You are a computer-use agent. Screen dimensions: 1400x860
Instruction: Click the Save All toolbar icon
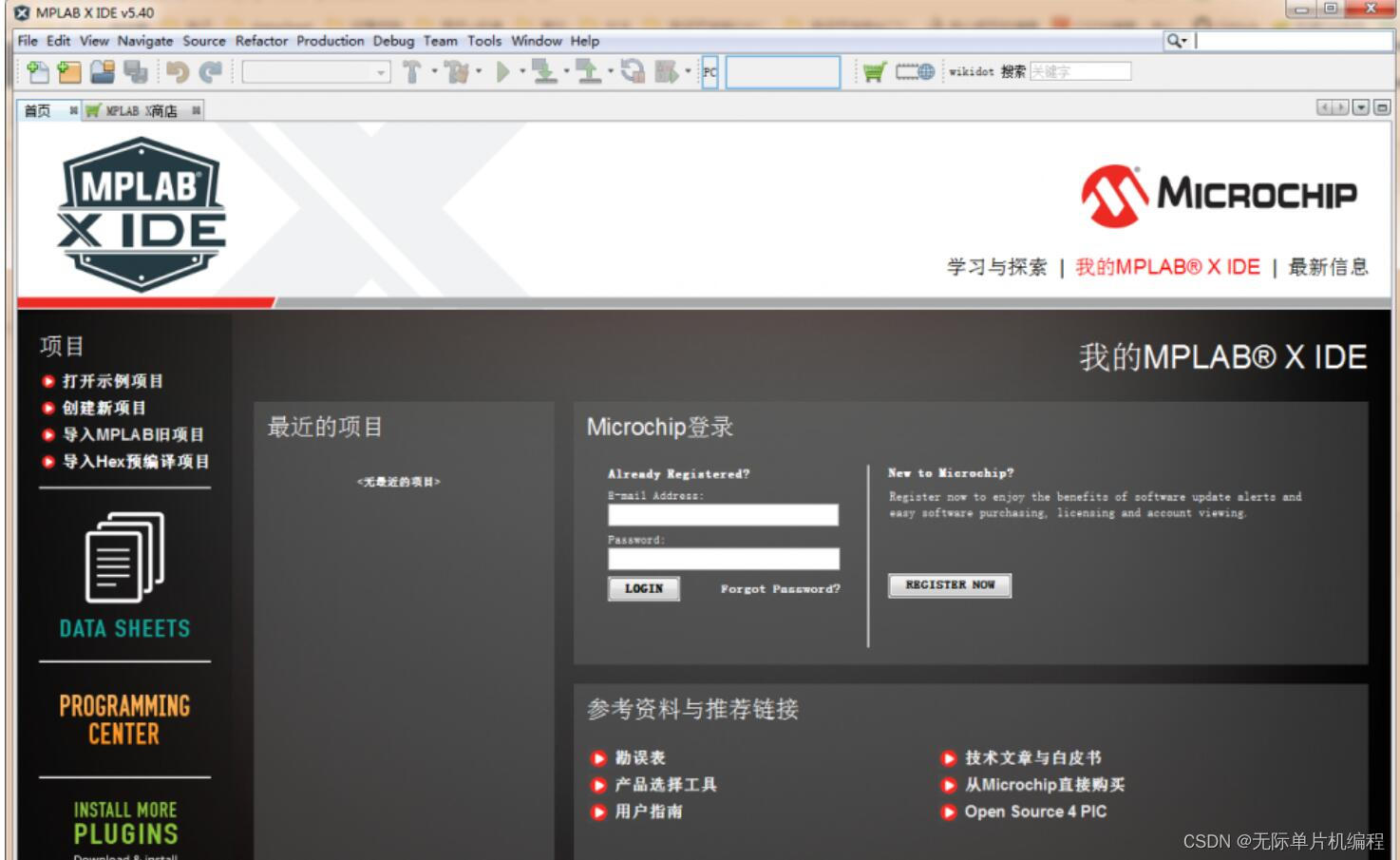(136, 71)
